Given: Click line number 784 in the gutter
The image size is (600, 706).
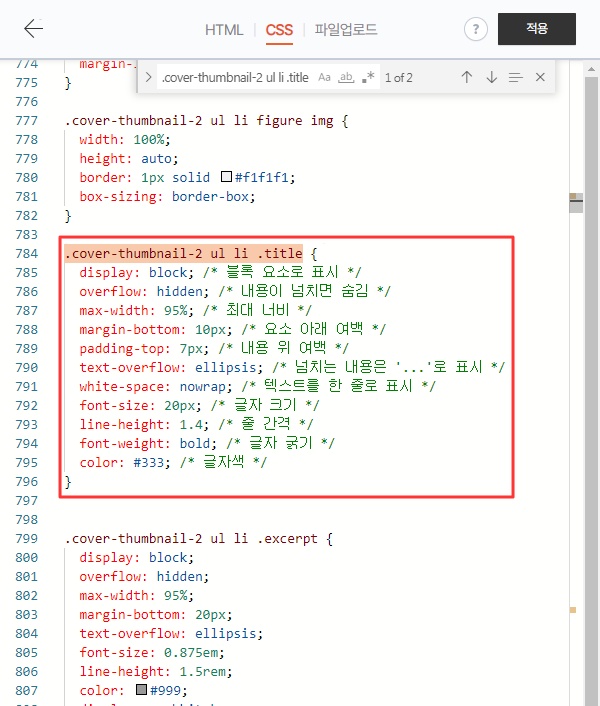Looking at the screenshot, I should (27, 253).
